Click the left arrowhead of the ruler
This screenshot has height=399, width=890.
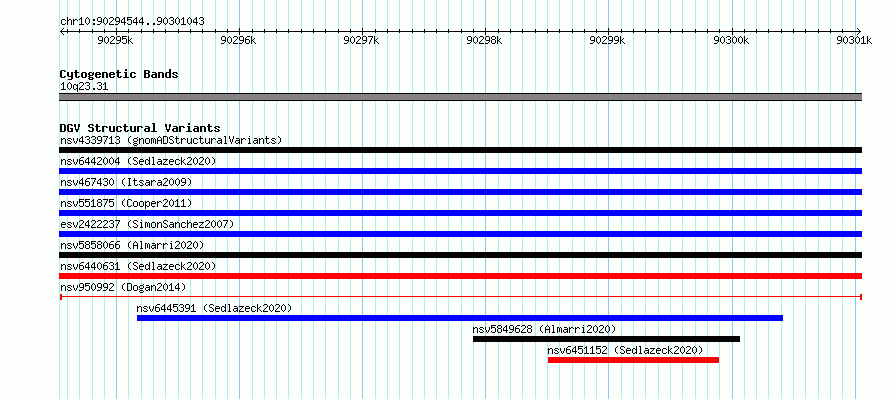click(62, 31)
